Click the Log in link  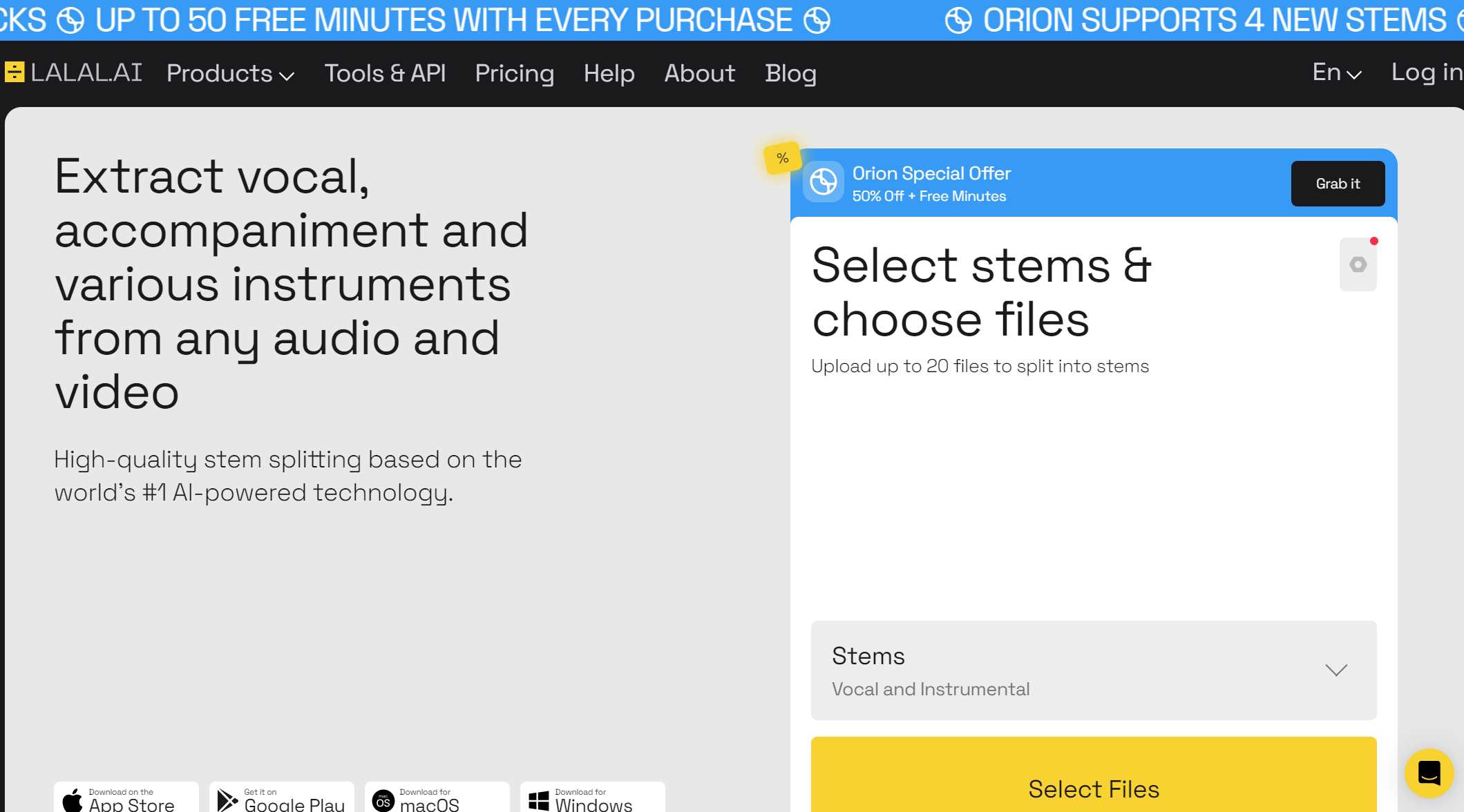click(x=1426, y=72)
